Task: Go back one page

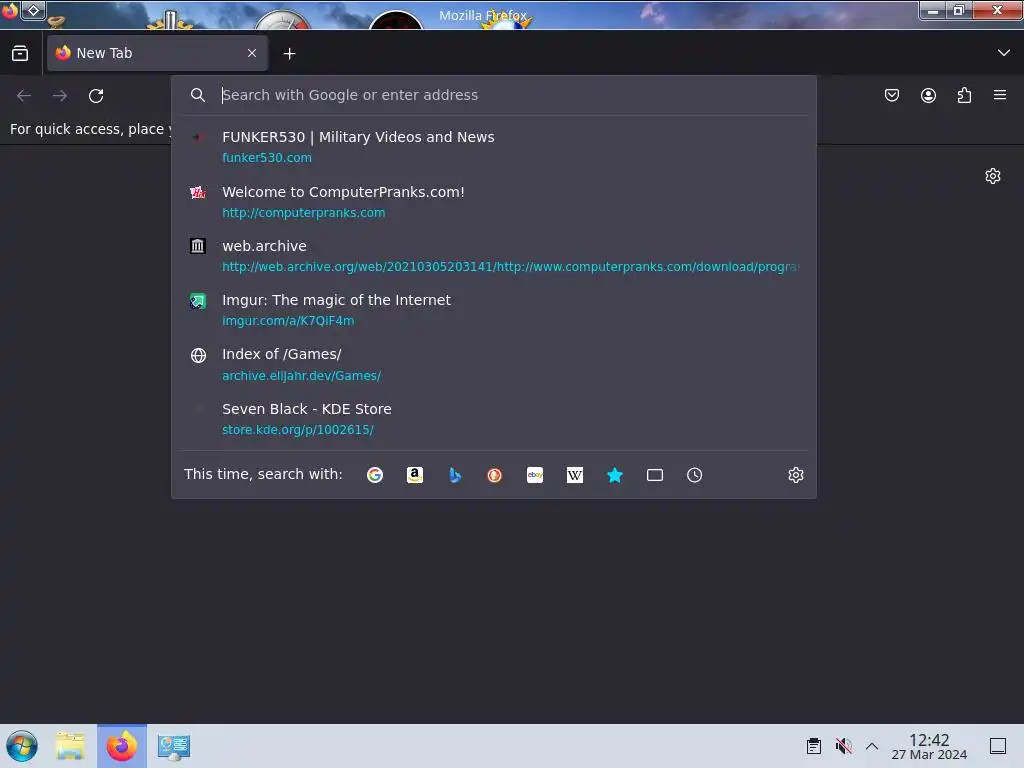Action: click(x=24, y=96)
